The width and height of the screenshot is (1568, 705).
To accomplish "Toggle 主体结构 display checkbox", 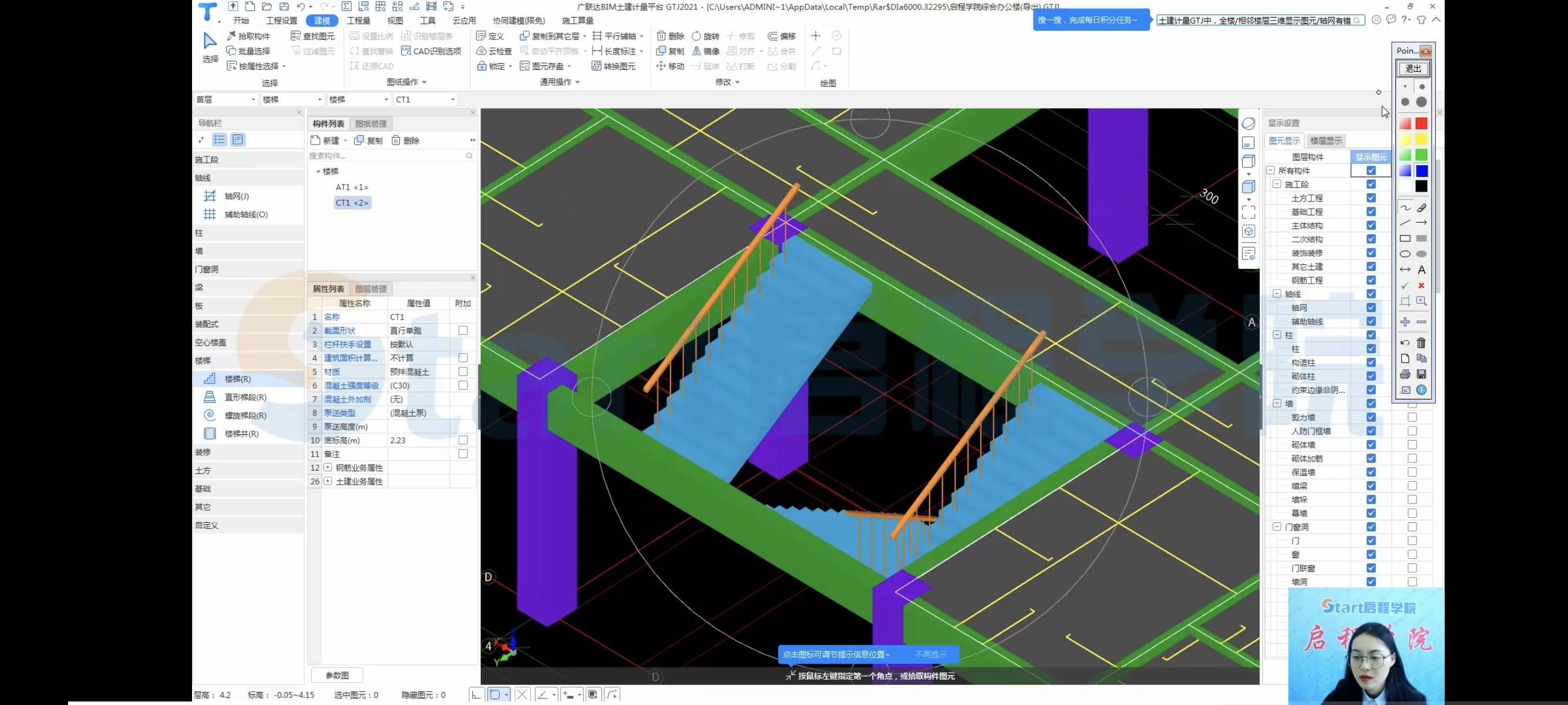I will coord(1371,225).
